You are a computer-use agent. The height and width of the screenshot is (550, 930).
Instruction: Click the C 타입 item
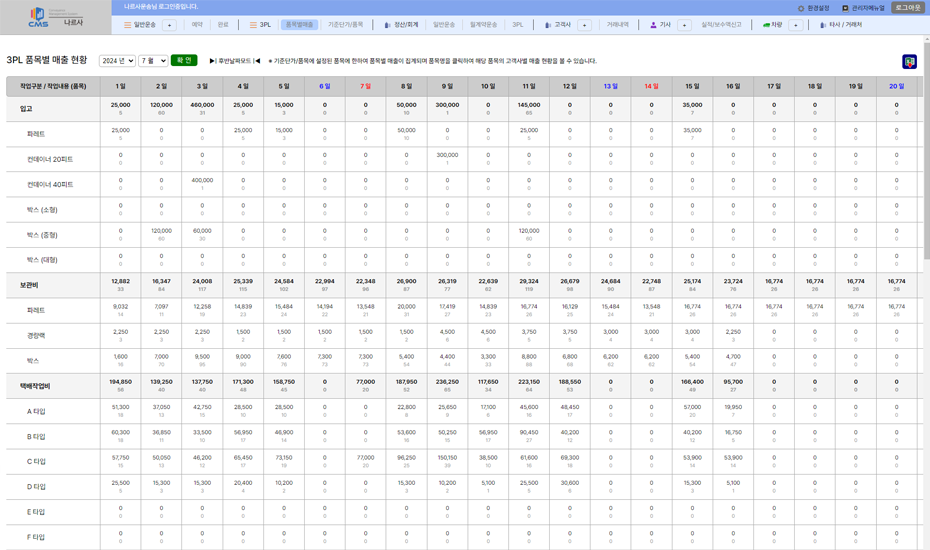tap(36, 462)
